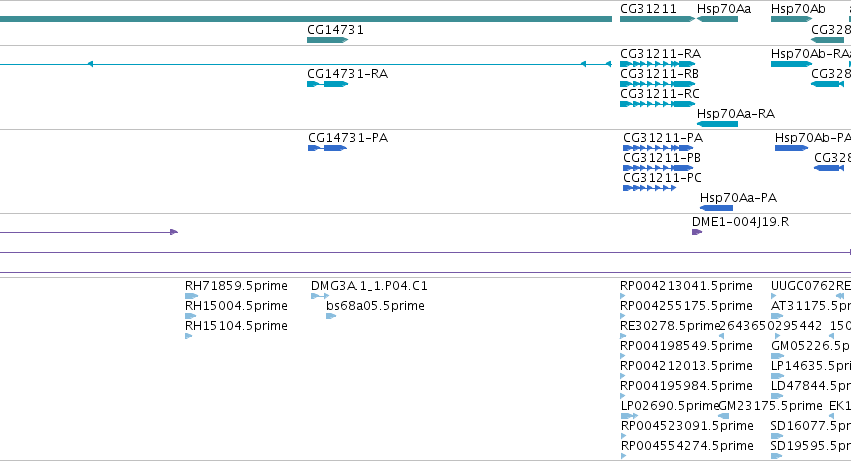Screen dimensions: 851x461
Task: Select the Hsp70Ab gene bar
Action: tap(791, 19)
